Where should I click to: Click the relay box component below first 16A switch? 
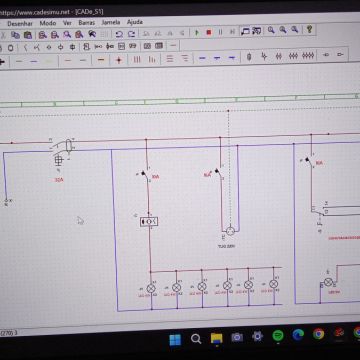point(149,221)
